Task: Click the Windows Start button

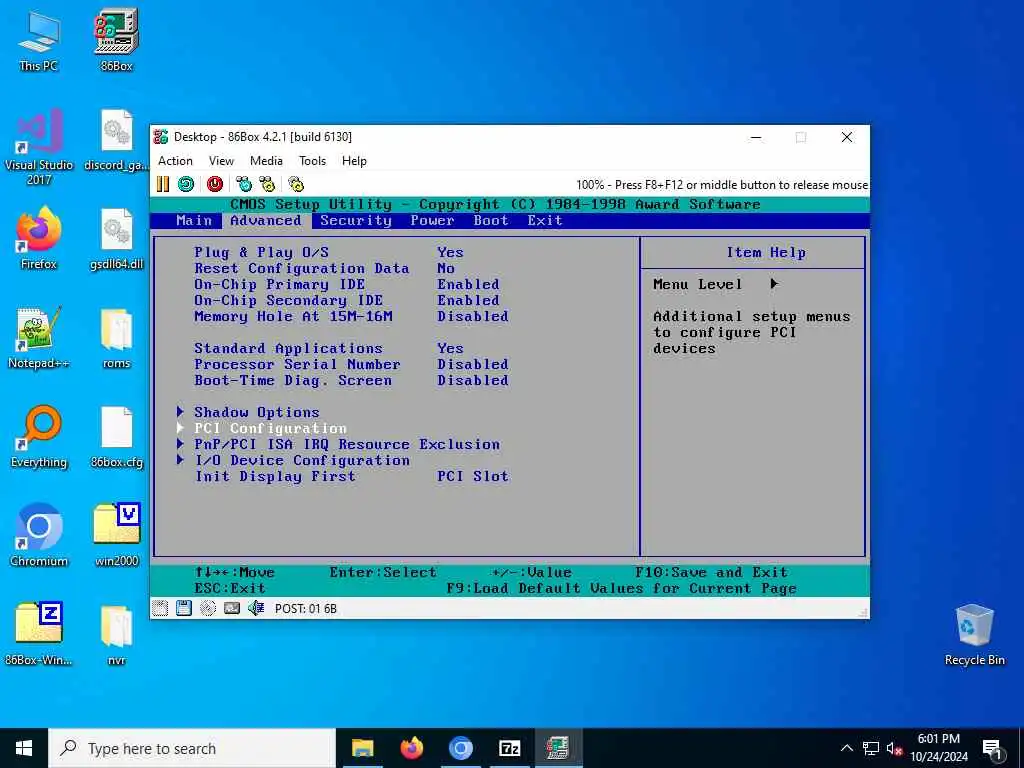Action: tap(24, 748)
